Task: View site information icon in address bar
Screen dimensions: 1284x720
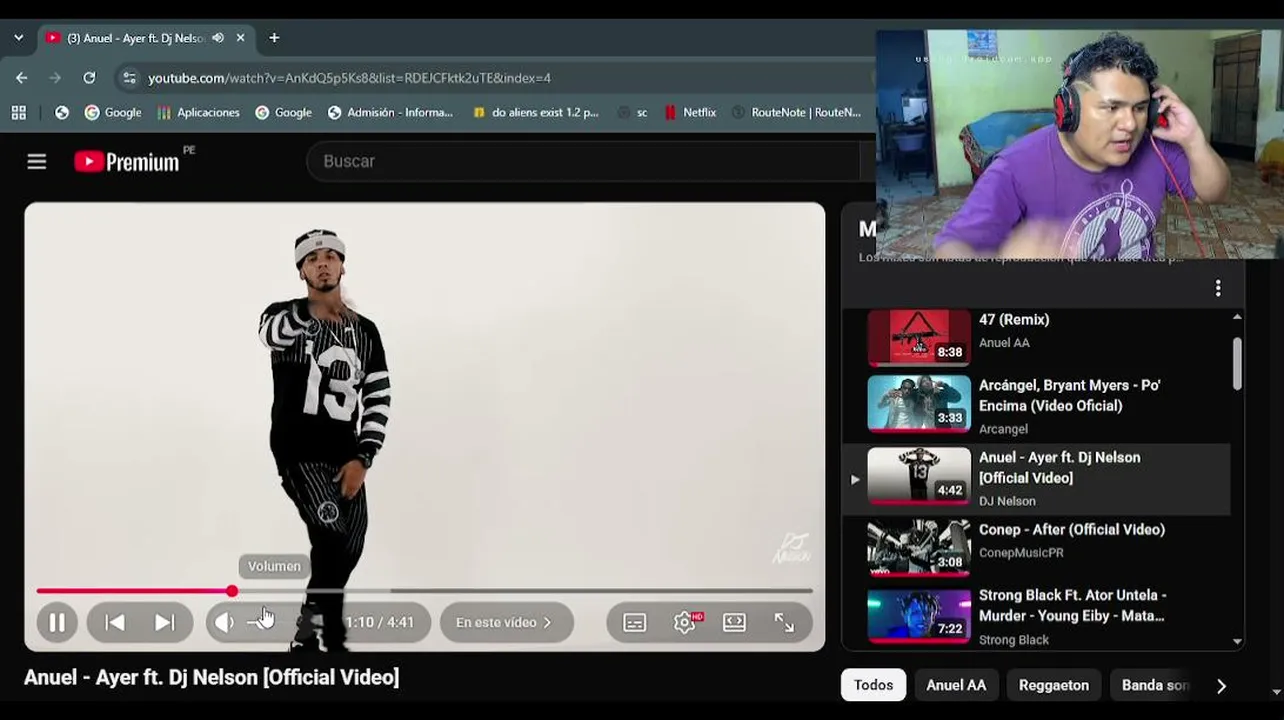Action: point(129,78)
